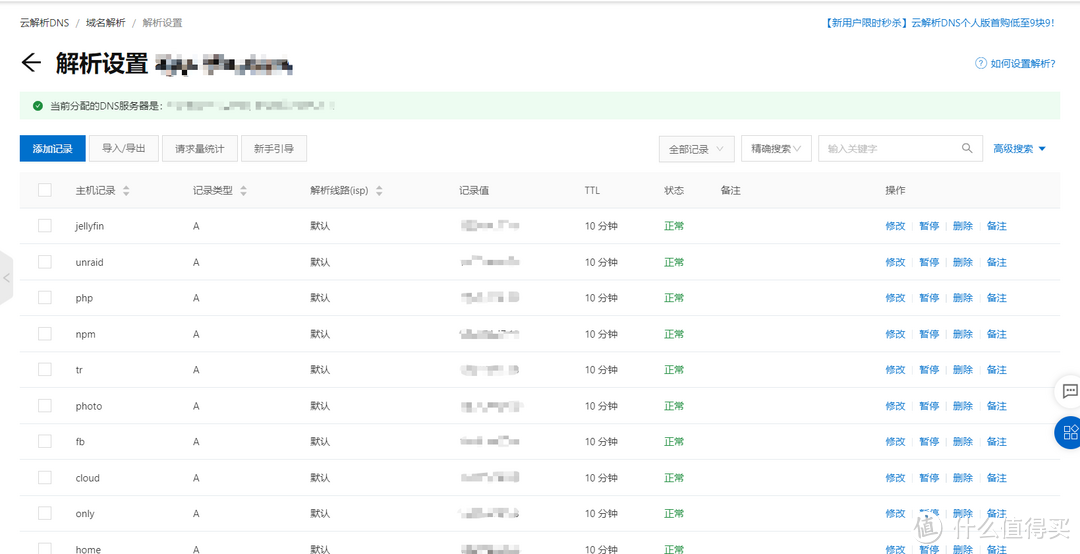Viewport: 1080px width, 554px height.
Task: Check the only record checkbox
Action: tap(45, 513)
